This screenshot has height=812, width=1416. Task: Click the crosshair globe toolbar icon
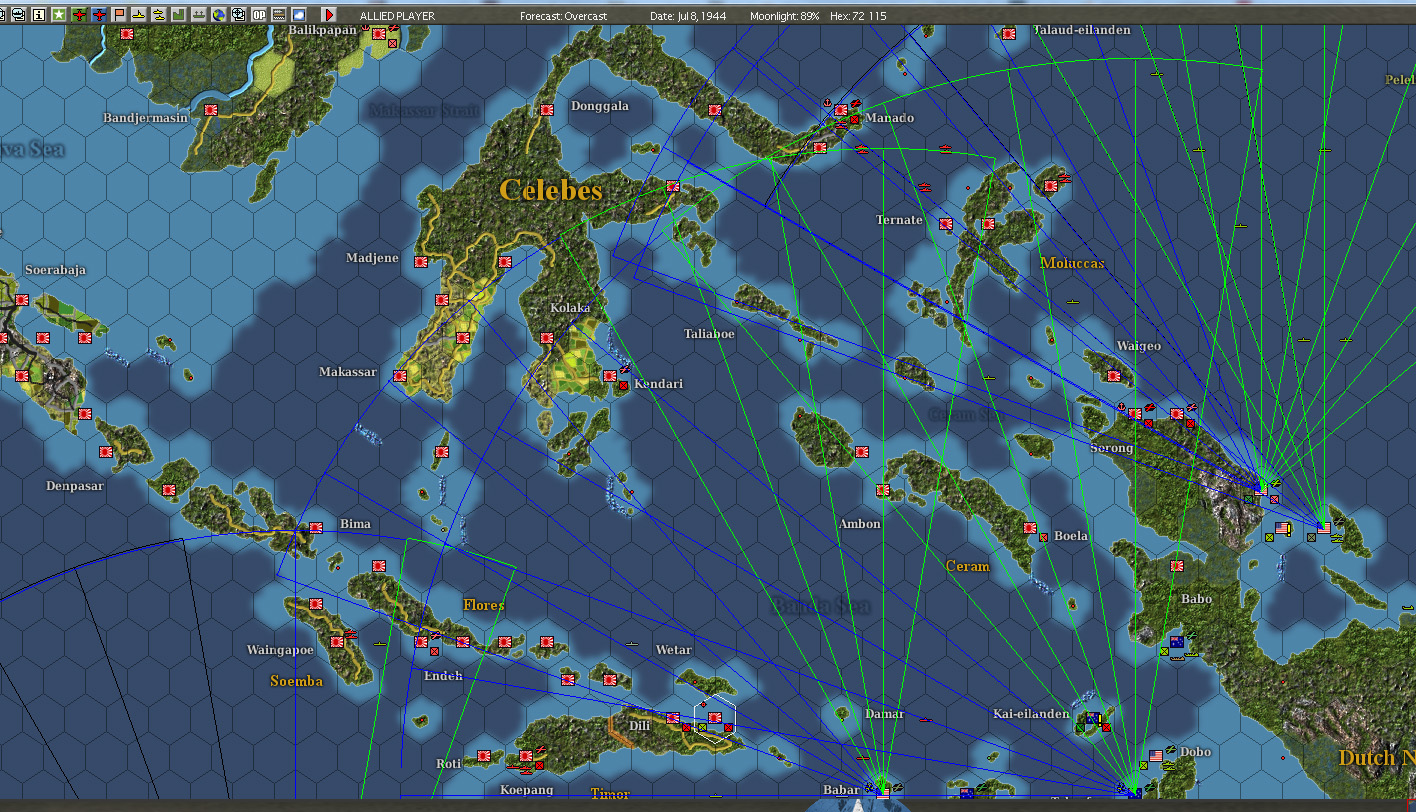tap(239, 15)
